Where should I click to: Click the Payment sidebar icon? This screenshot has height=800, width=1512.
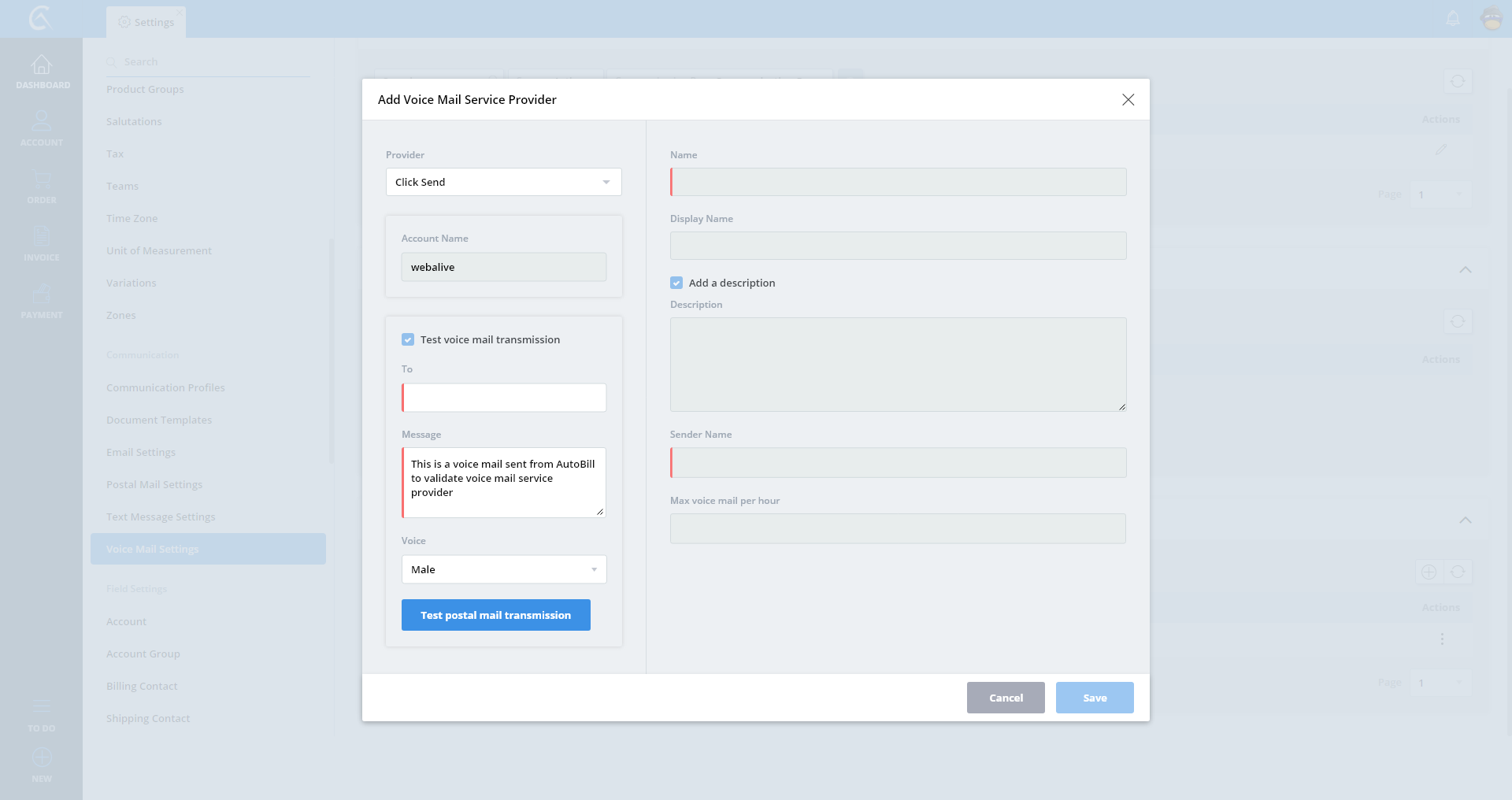(x=42, y=294)
